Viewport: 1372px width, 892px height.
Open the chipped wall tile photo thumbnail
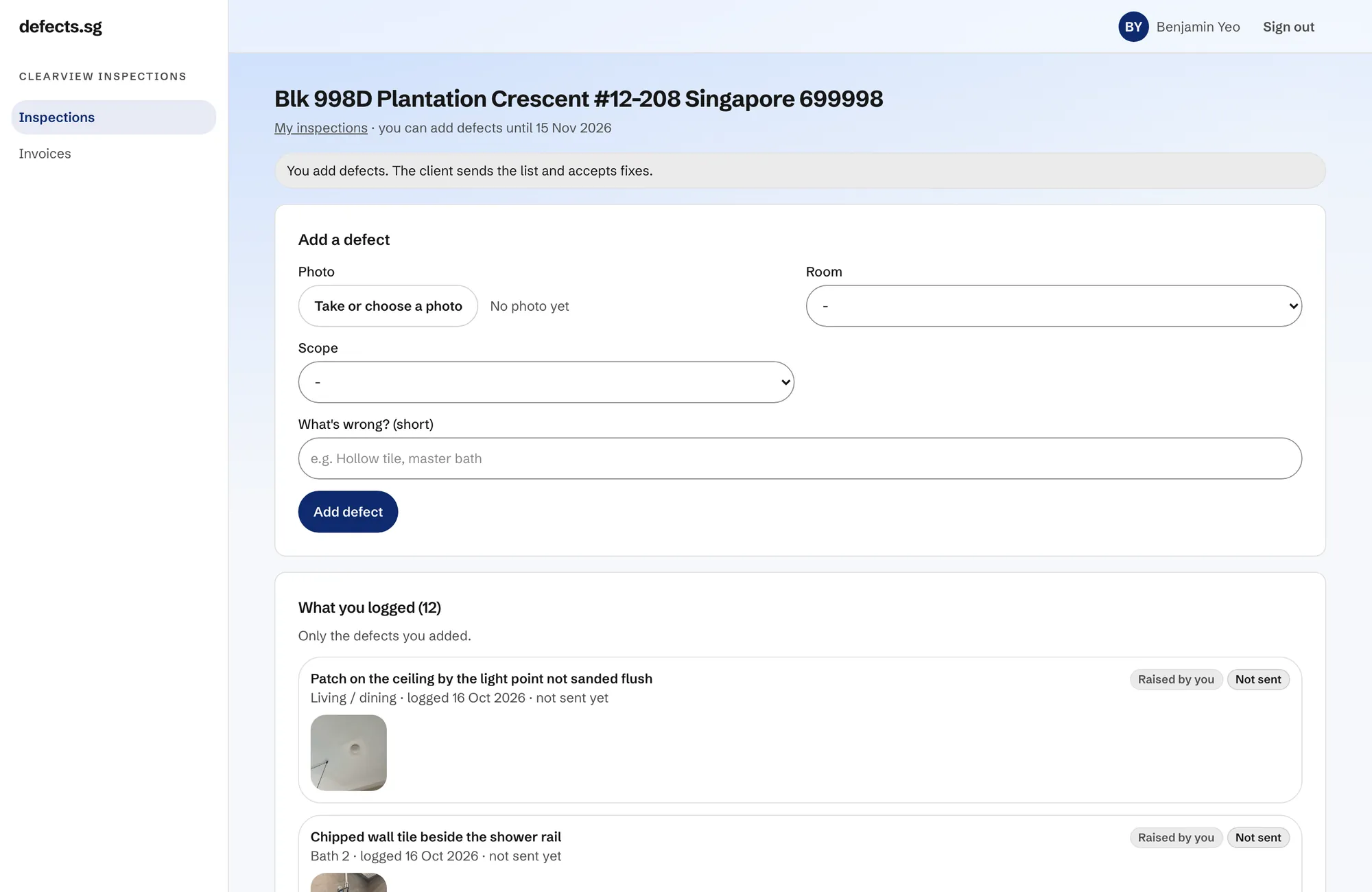(x=348, y=882)
